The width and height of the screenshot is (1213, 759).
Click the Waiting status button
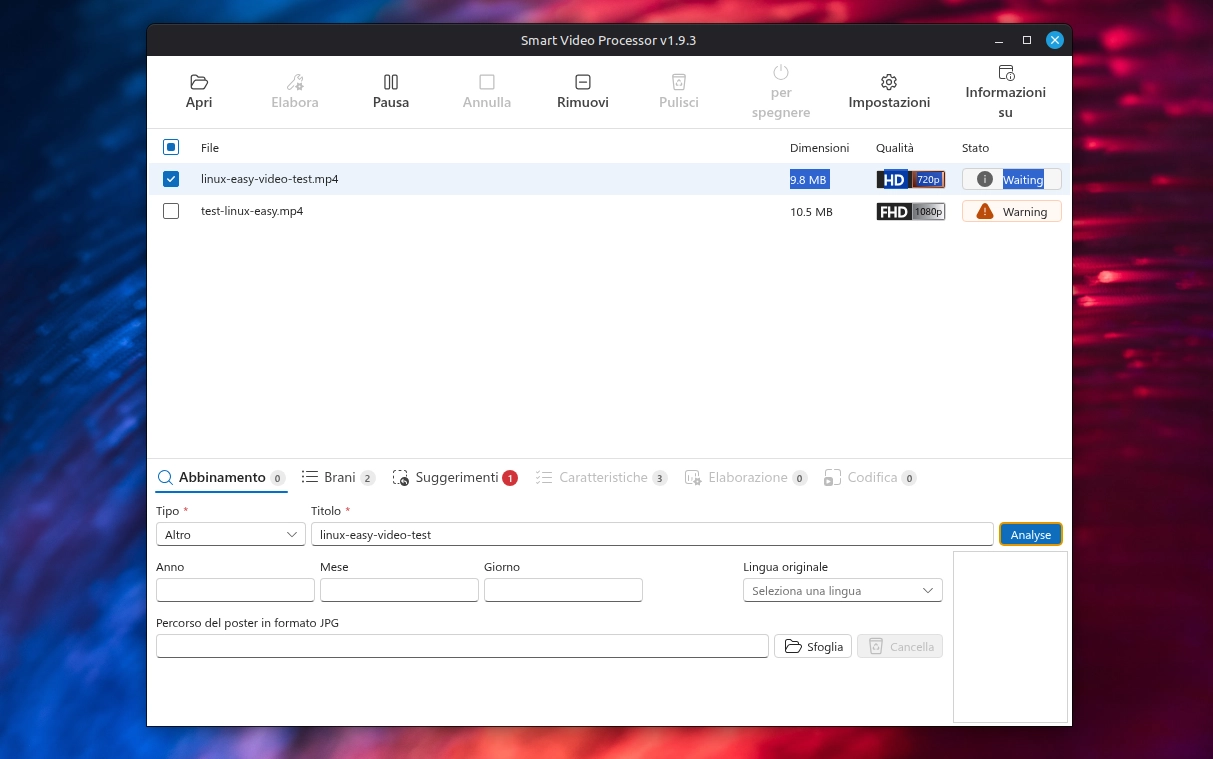click(x=1012, y=179)
